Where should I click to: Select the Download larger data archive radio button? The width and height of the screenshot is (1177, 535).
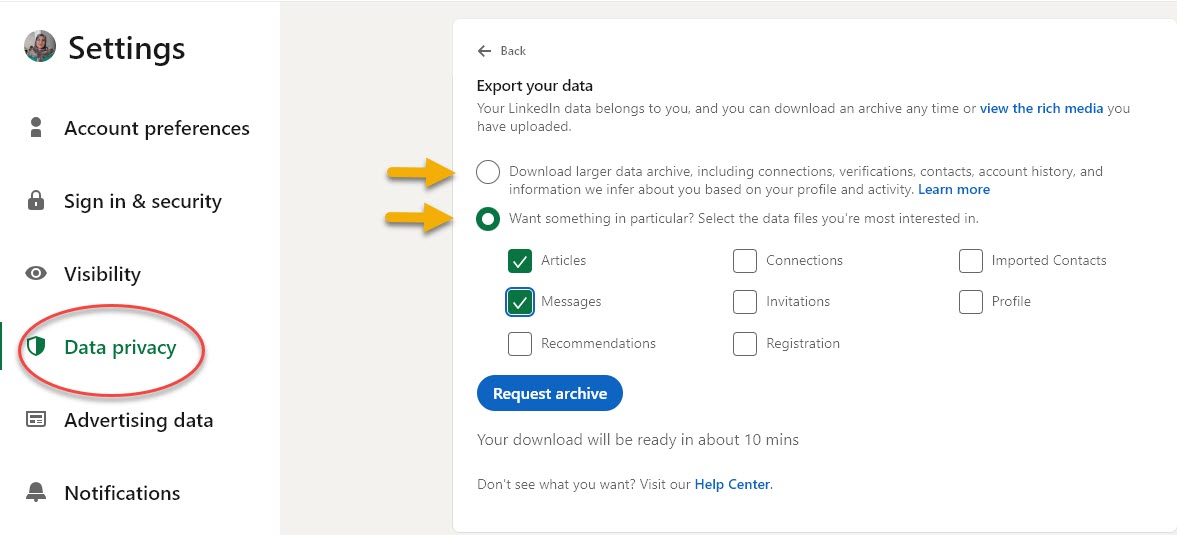click(488, 173)
